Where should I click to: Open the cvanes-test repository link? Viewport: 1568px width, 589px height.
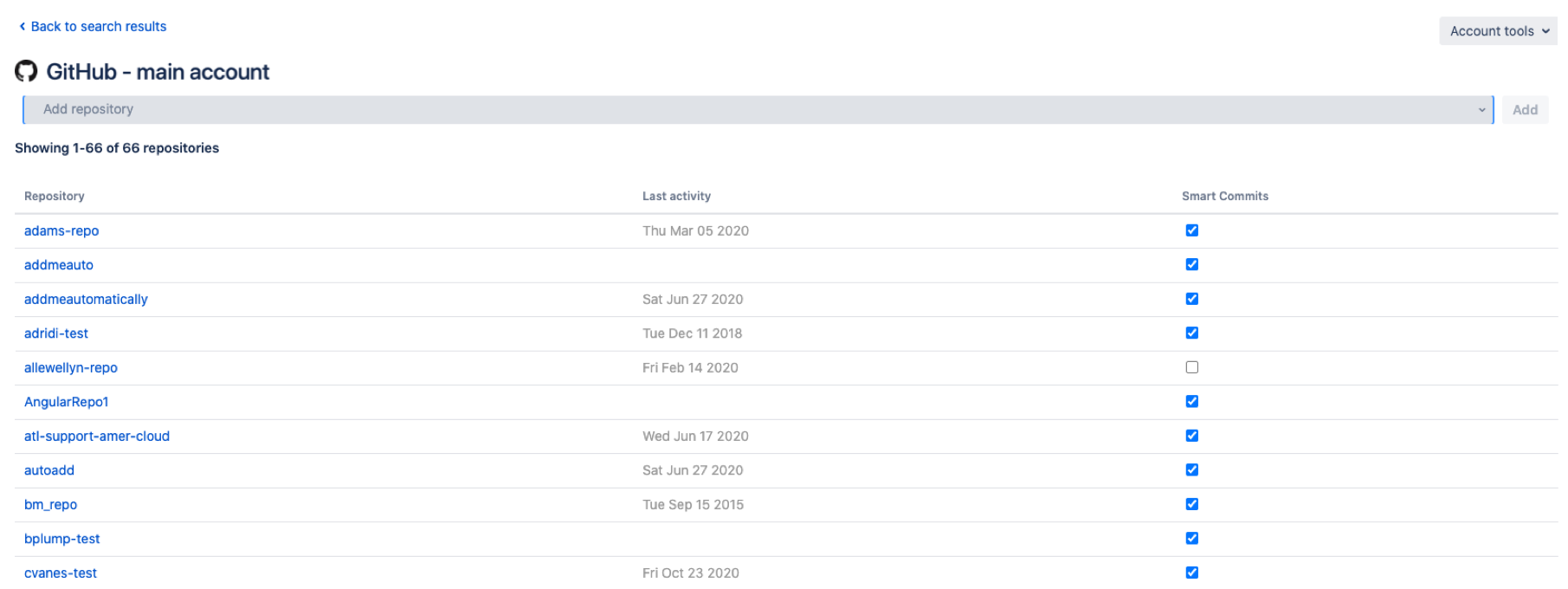point(61,573)
